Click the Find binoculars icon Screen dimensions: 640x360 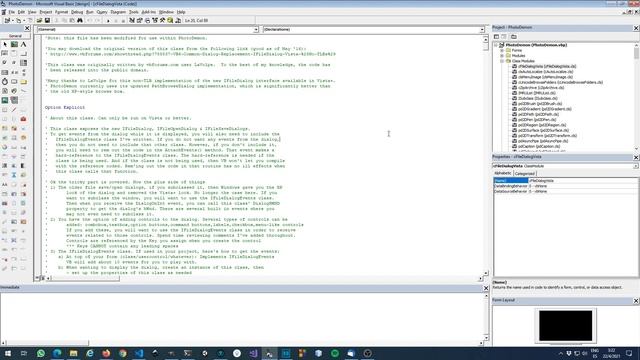(x=80, y=20)
